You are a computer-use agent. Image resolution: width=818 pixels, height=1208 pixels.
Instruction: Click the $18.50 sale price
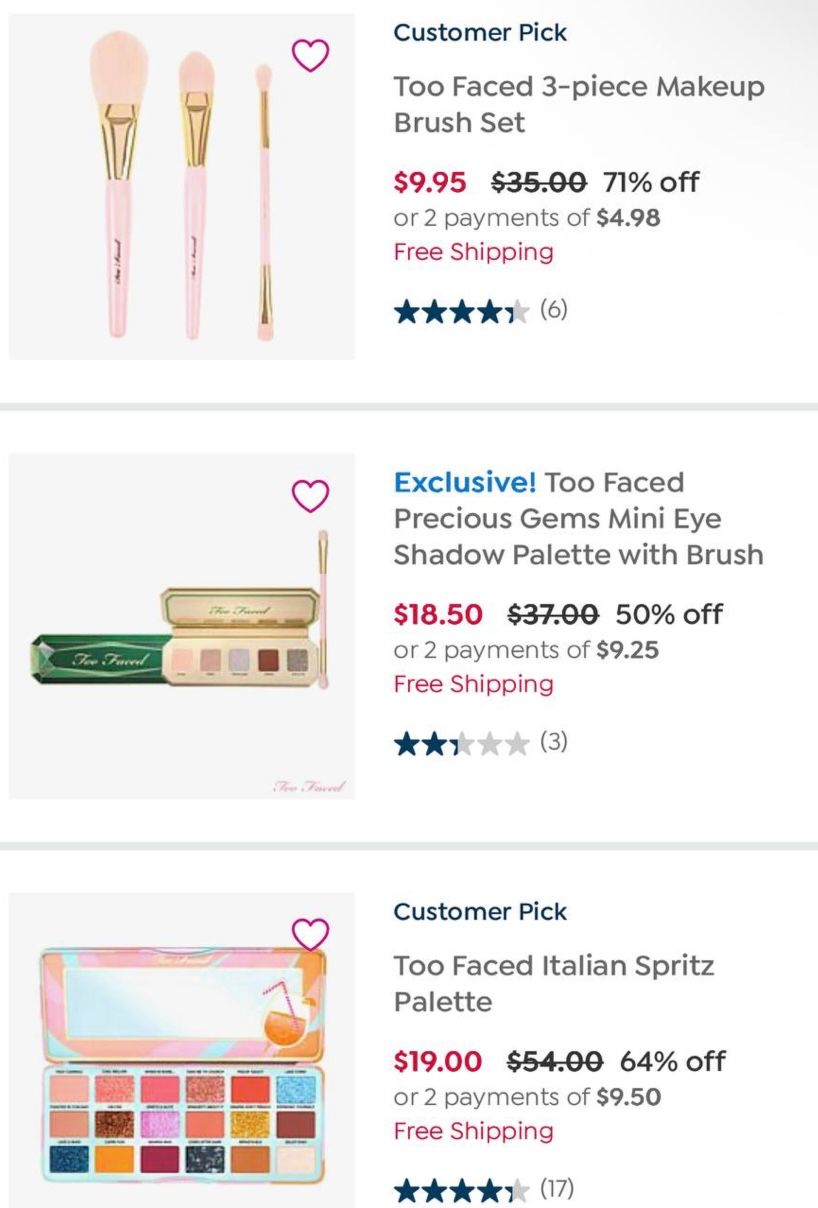coord(438,614)
